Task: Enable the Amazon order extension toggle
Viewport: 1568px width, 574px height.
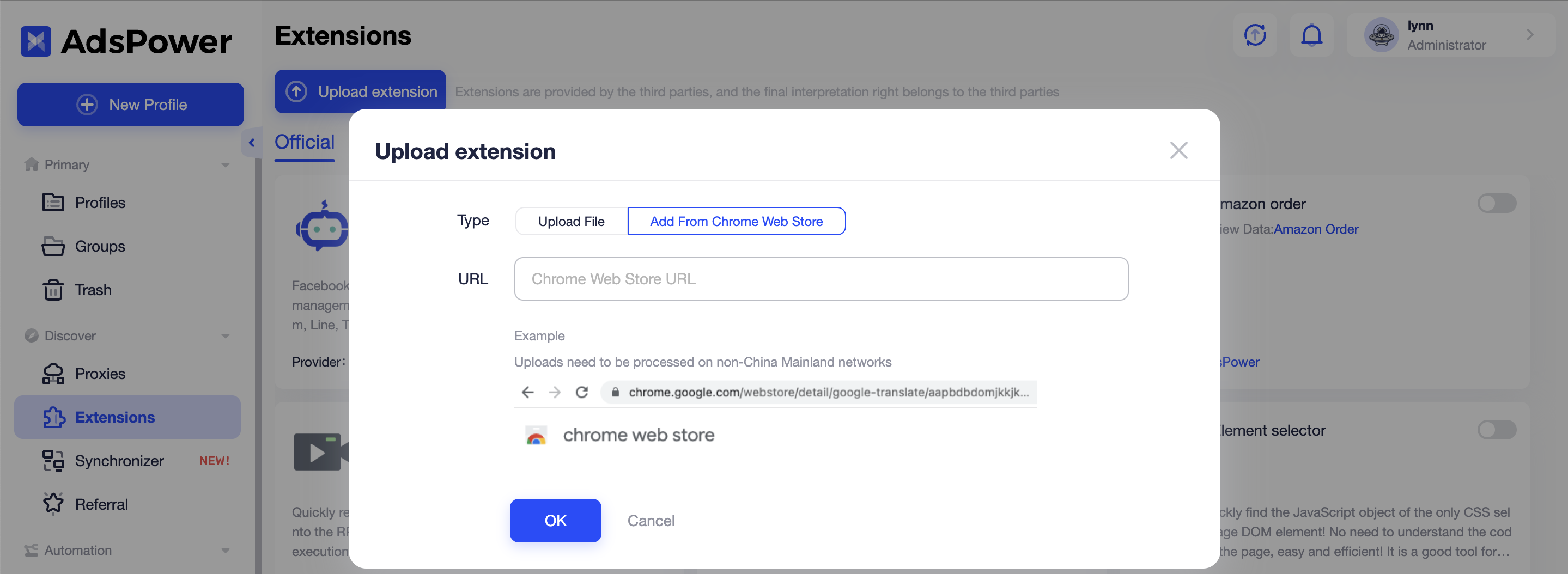Action: [x=1496, y=203]
